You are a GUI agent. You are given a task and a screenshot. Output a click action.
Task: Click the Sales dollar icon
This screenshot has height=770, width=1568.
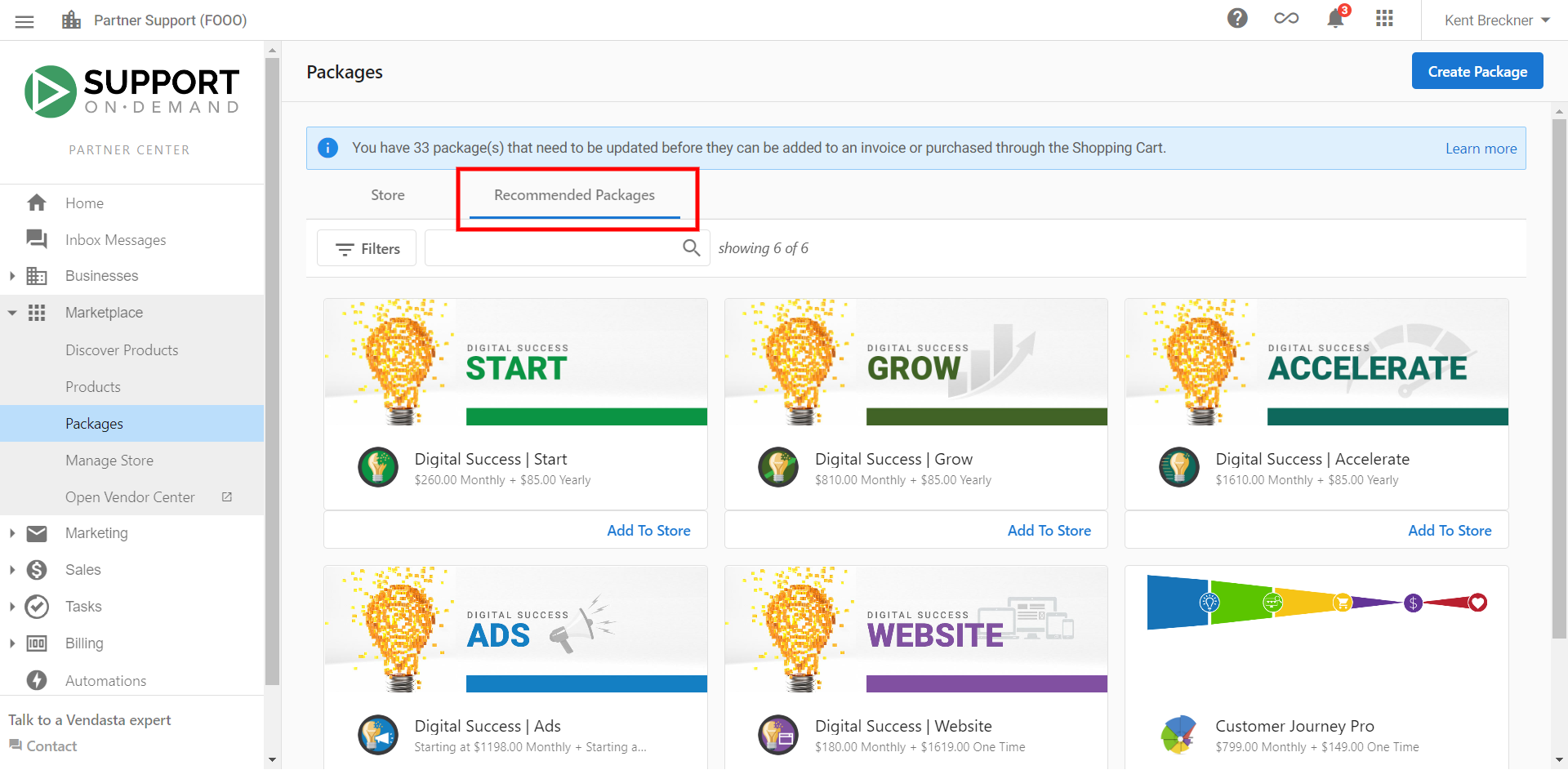click(37, 570)
